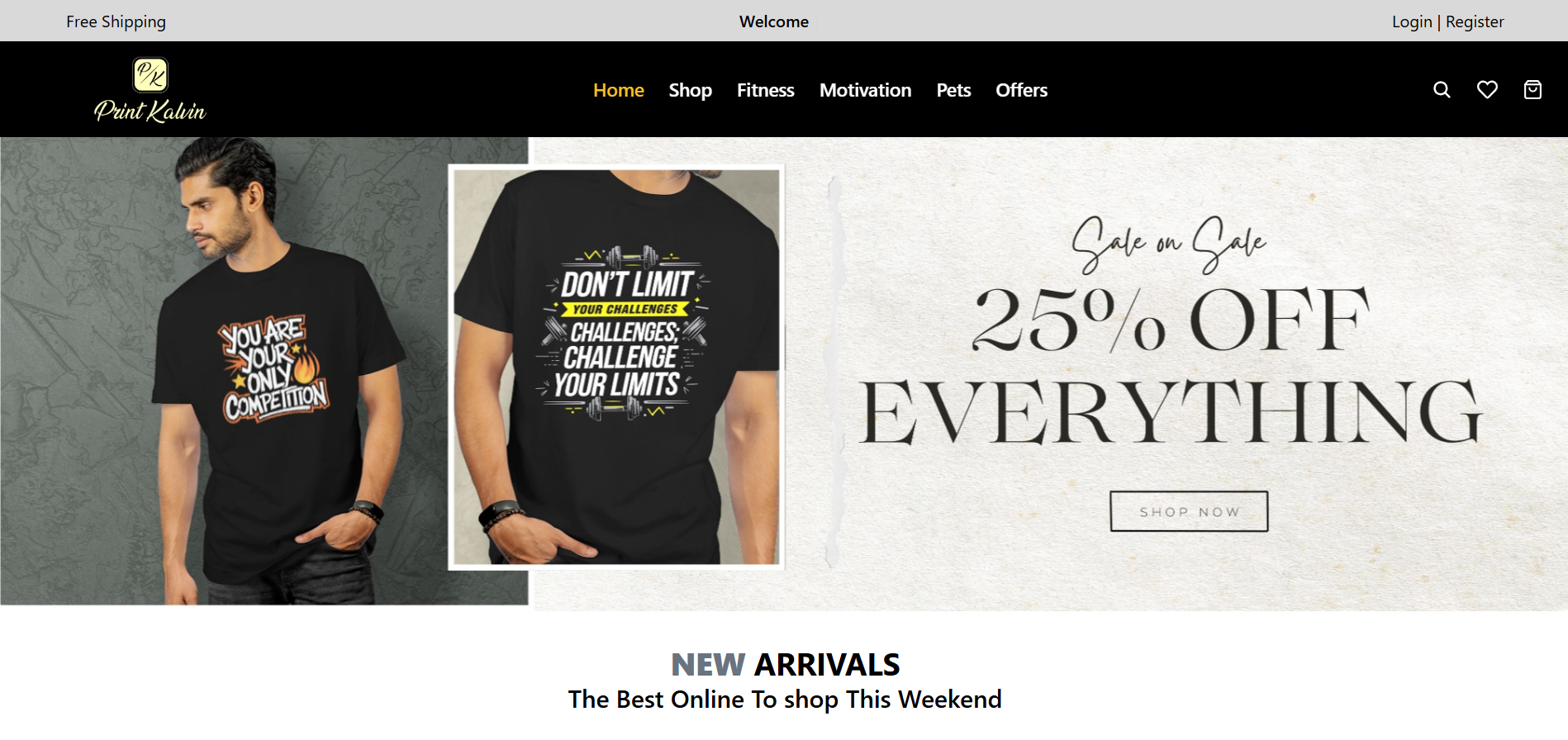
Task: Open the wishlist heart icon
Action: pos(1487,90)
